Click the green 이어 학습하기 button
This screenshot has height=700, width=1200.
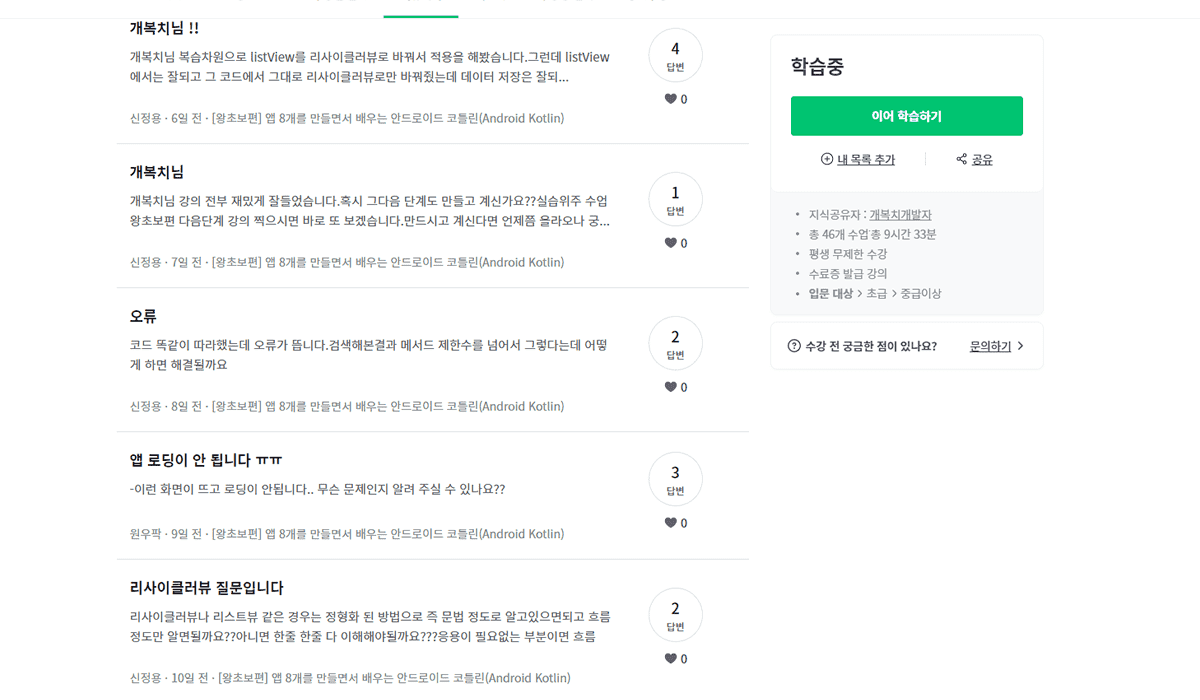[907, 116]
